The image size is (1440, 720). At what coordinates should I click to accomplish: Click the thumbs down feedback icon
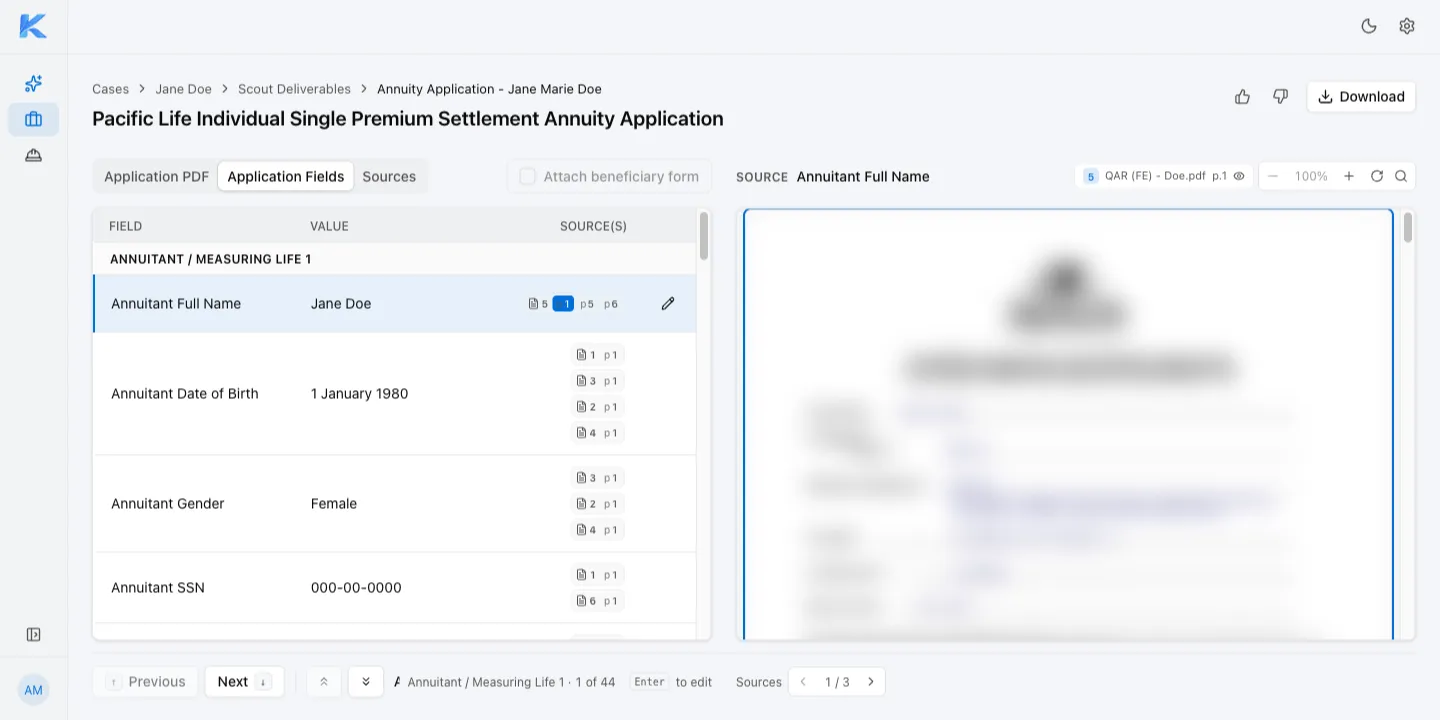pyautogui.click(x=1280, y=96)
